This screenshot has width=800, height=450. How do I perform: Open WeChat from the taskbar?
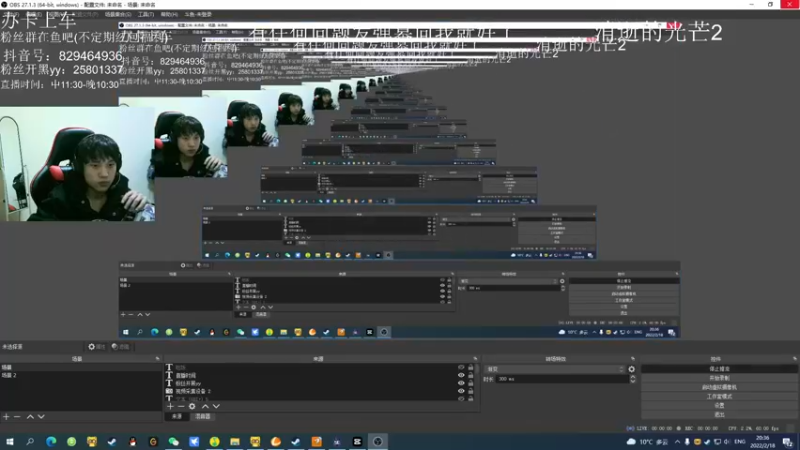click(x=173, y=441)
